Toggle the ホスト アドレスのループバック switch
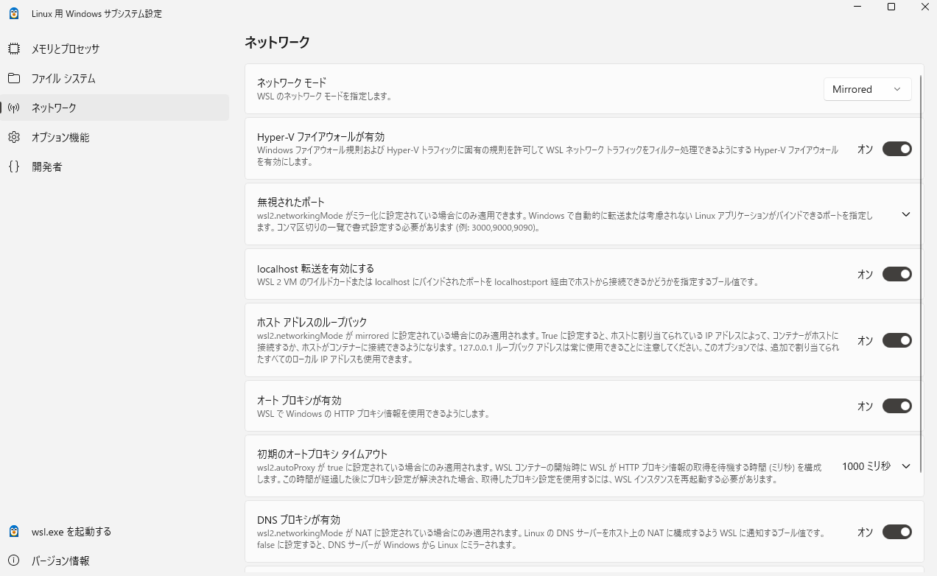The image size is (937, 576). point(896,341)
